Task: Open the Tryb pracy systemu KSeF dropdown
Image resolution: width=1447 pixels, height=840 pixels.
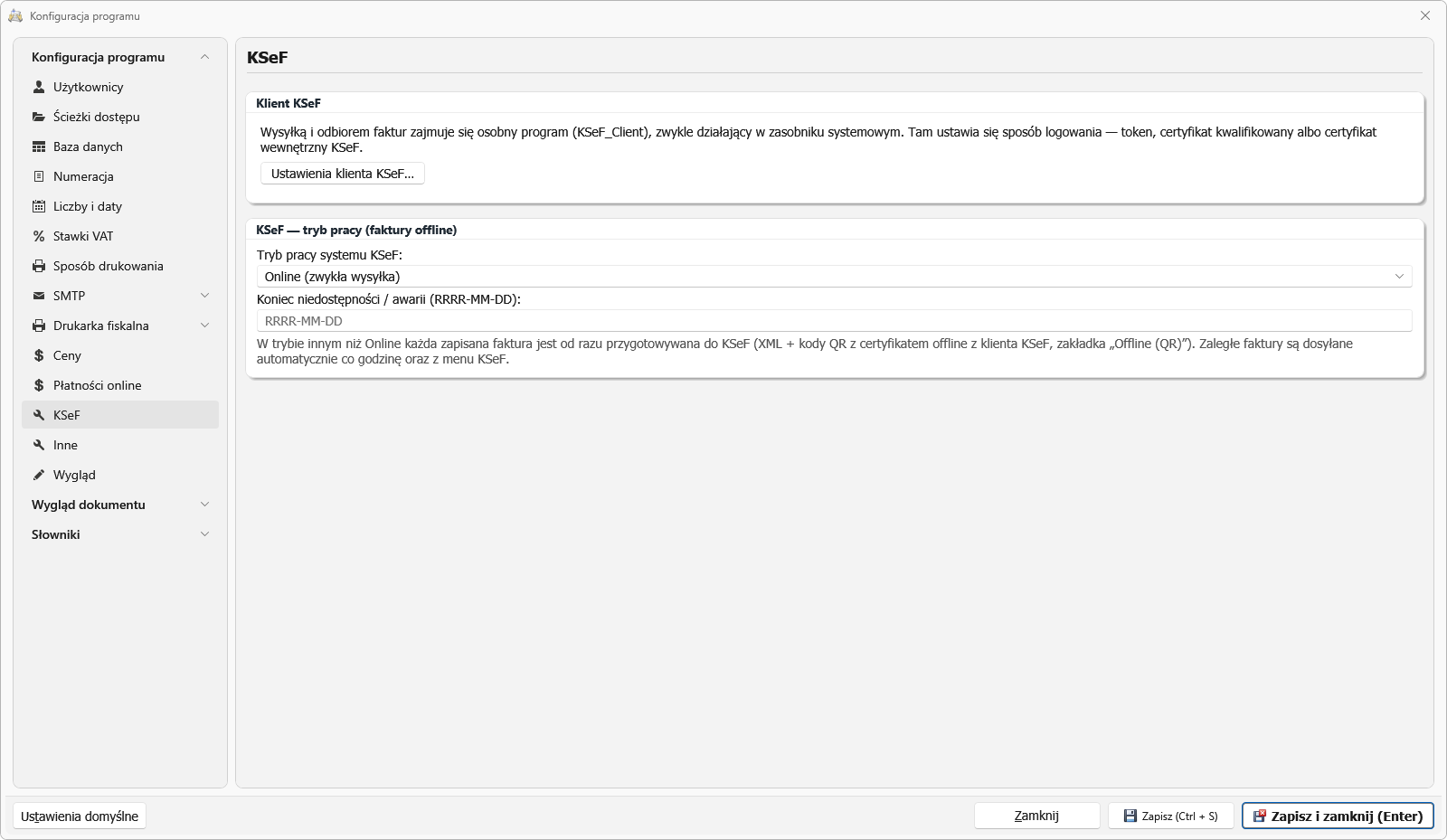Action: 834,277
